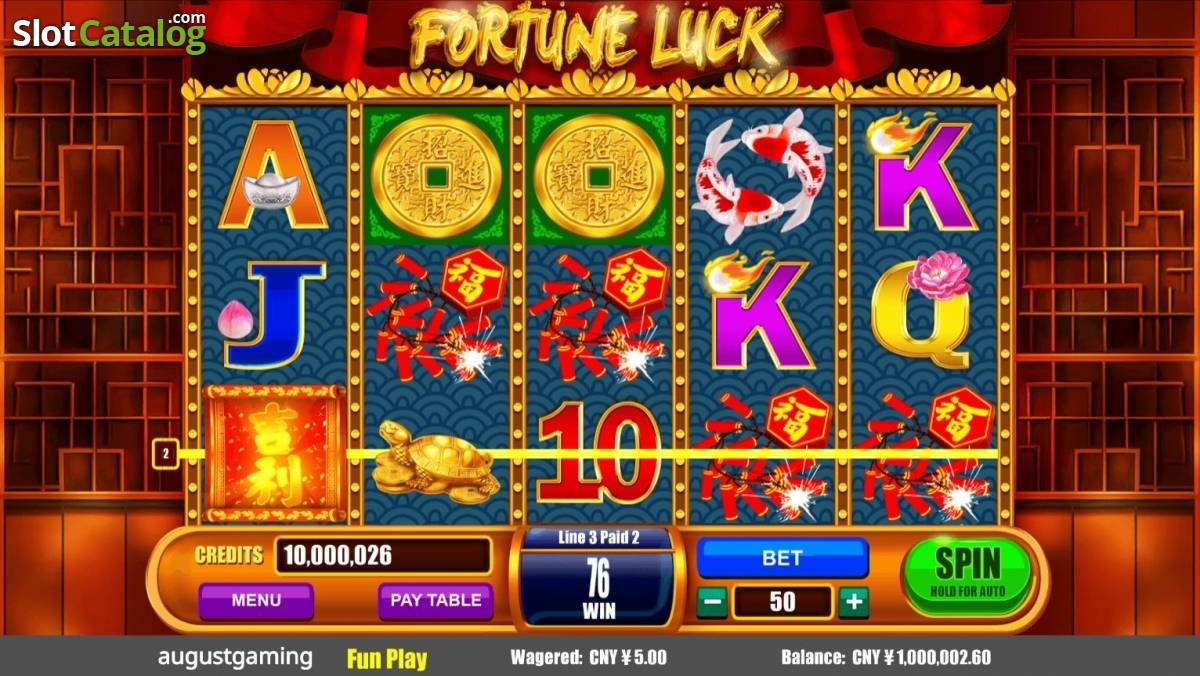Click the gold Q symbol with lotus
1200x676 pixels.
[x=922, y=310]
